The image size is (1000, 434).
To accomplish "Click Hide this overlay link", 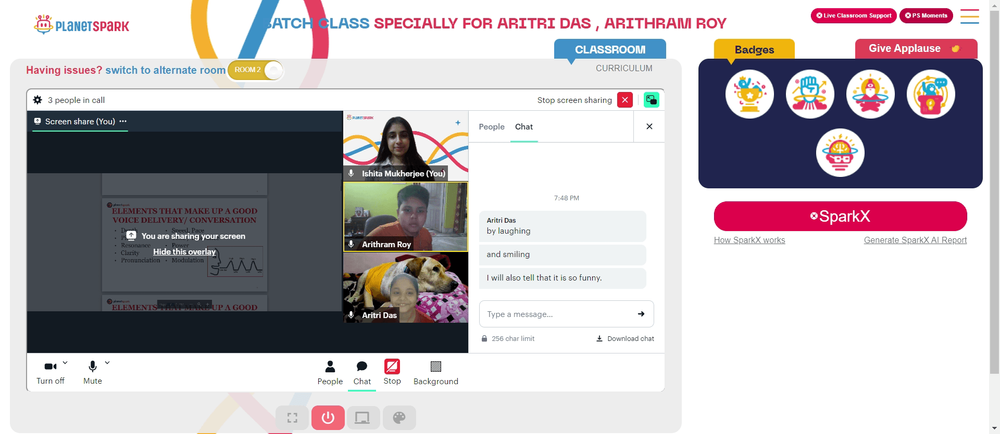I will (184, 252).
